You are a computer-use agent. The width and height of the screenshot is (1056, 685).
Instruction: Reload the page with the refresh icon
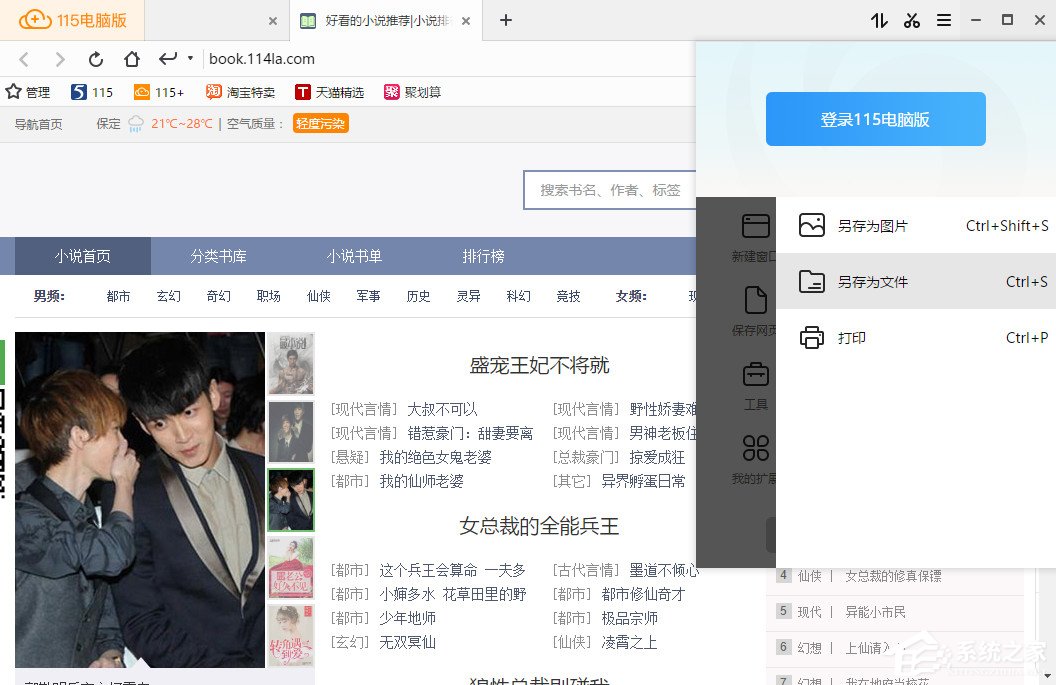pos(94,58)
